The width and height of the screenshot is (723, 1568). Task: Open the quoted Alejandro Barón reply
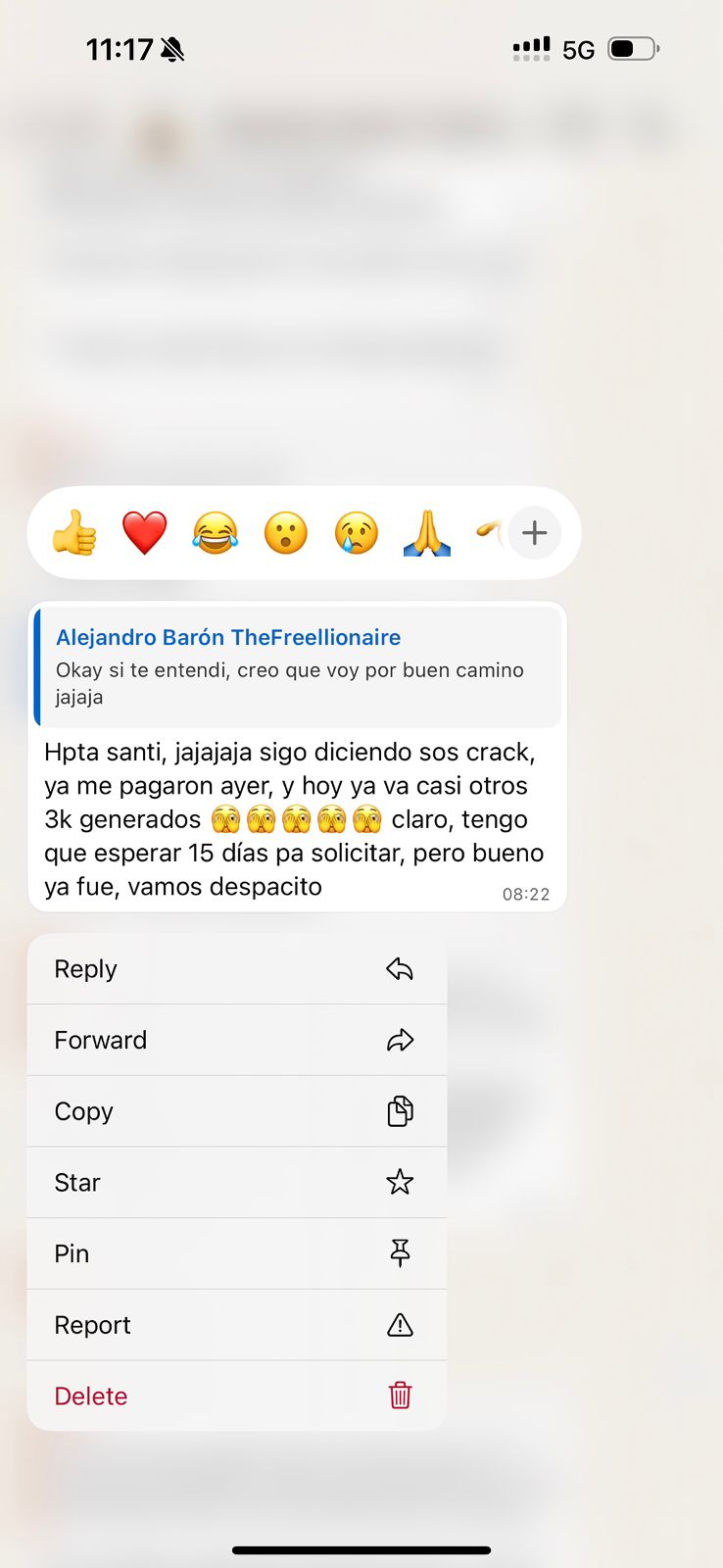point(299,667)
